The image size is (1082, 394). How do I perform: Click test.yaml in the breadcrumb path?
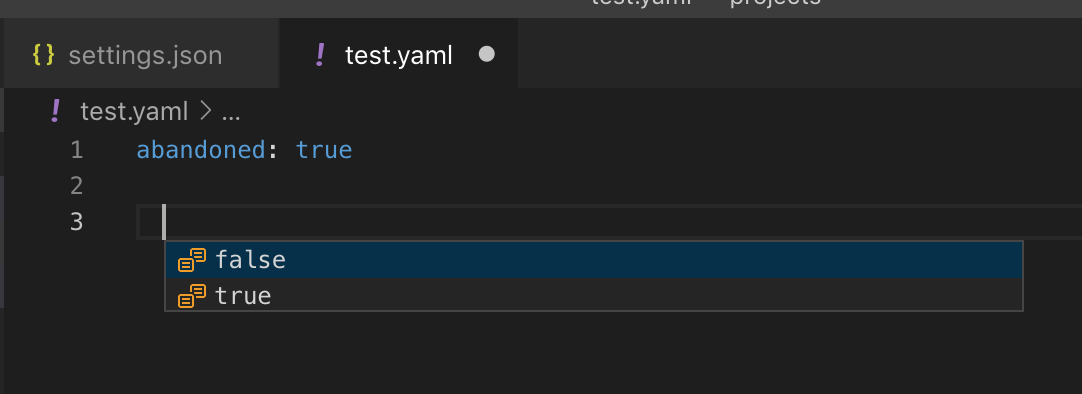click(x=134, y=112)
